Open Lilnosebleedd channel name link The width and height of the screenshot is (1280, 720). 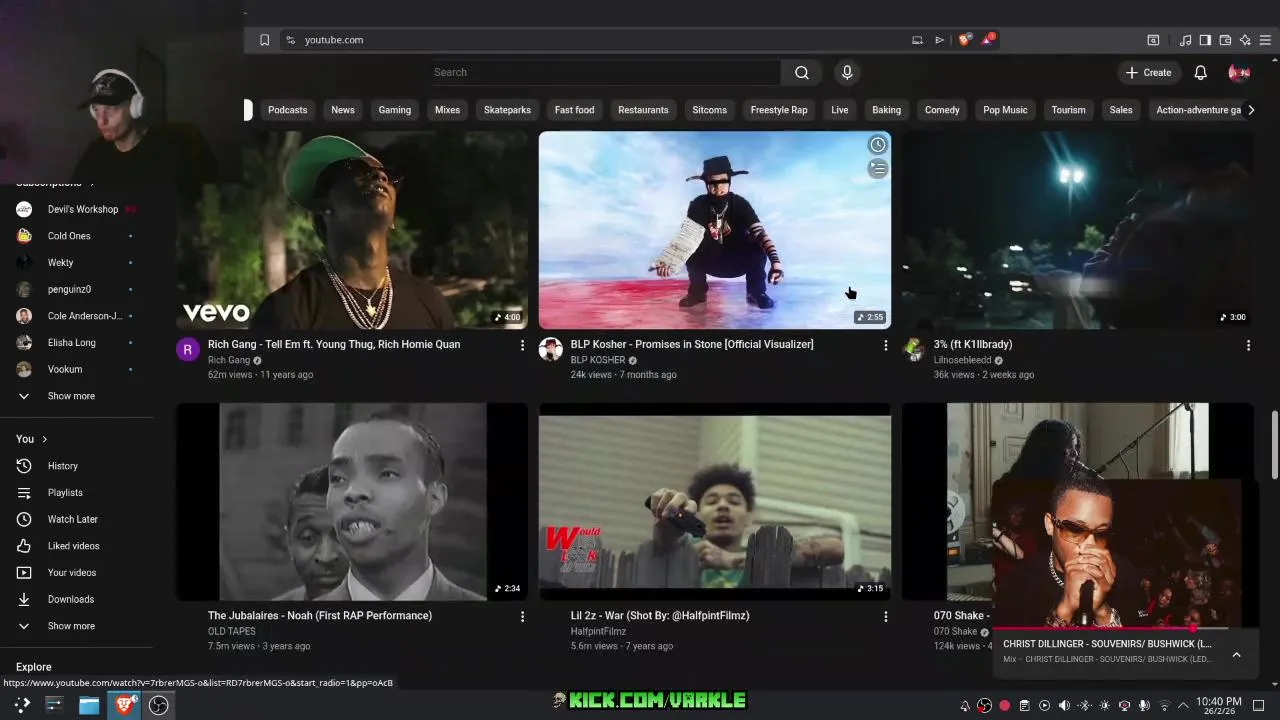click(x=963, y=360)
